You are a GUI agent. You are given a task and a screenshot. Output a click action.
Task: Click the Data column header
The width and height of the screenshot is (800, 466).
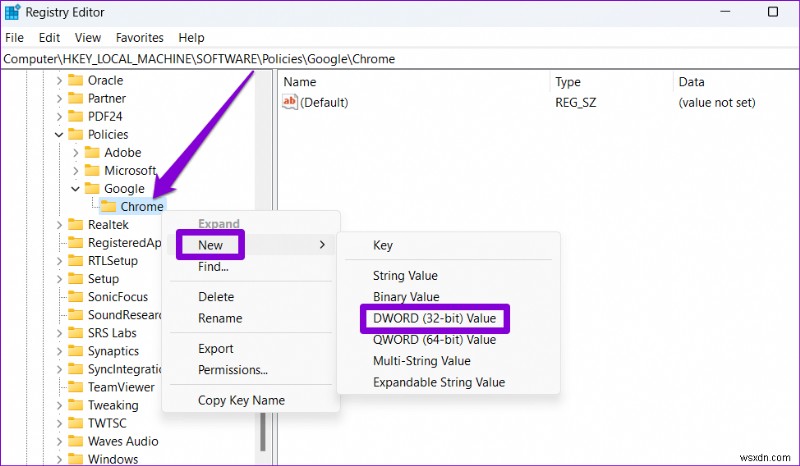point(736,82)
